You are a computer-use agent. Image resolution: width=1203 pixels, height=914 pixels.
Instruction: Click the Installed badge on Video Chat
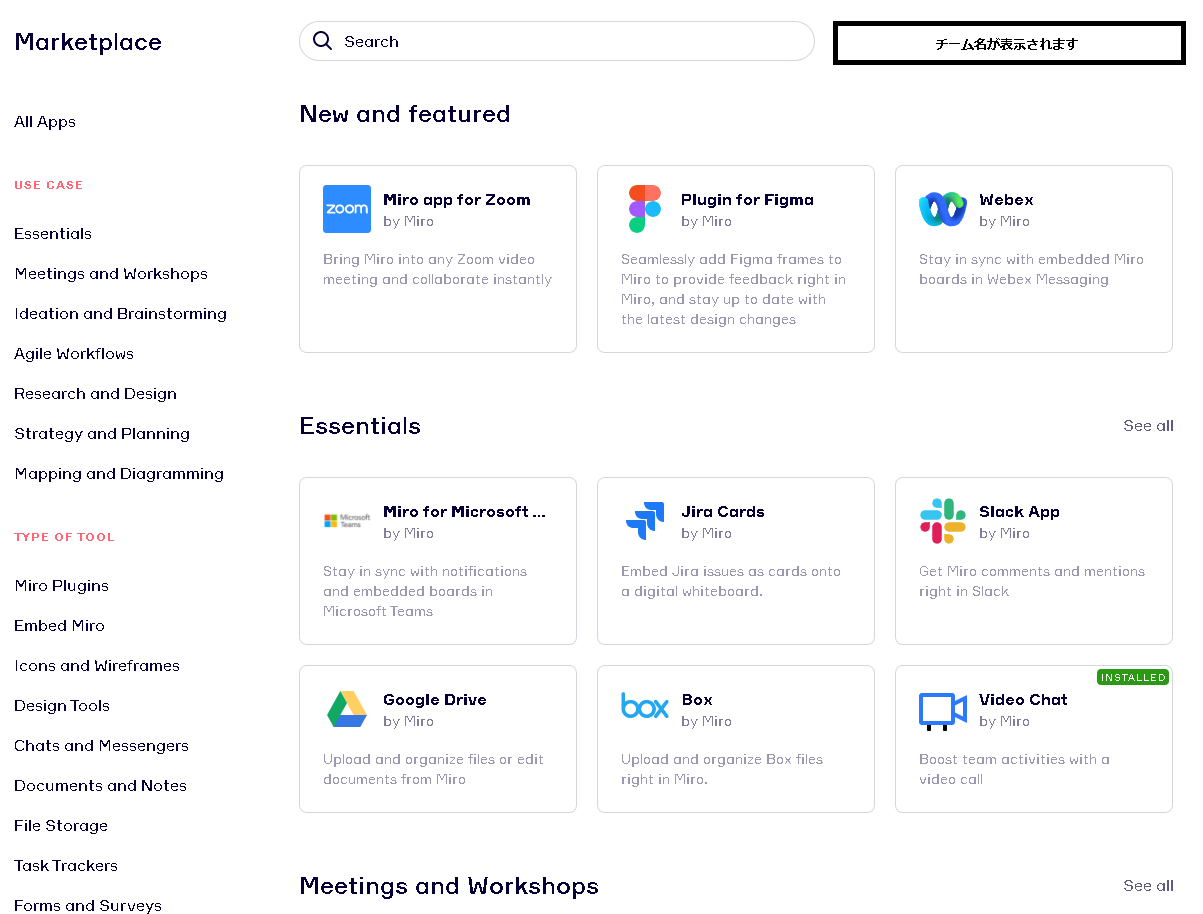coord(1132,677)
